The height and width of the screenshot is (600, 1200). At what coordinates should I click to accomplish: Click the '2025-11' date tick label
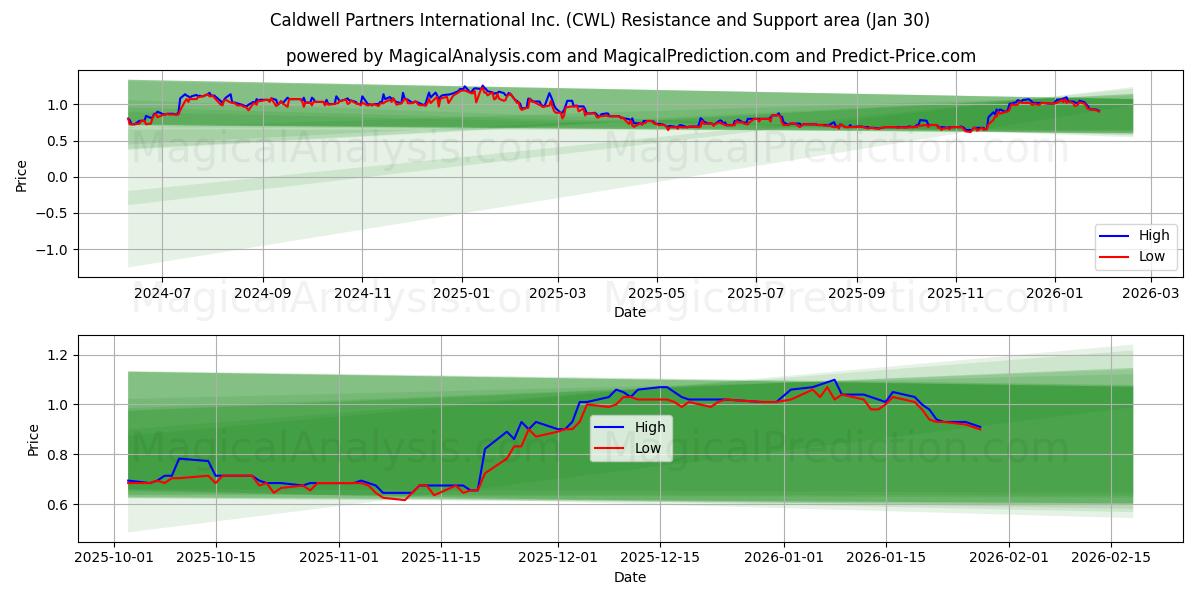956,294
